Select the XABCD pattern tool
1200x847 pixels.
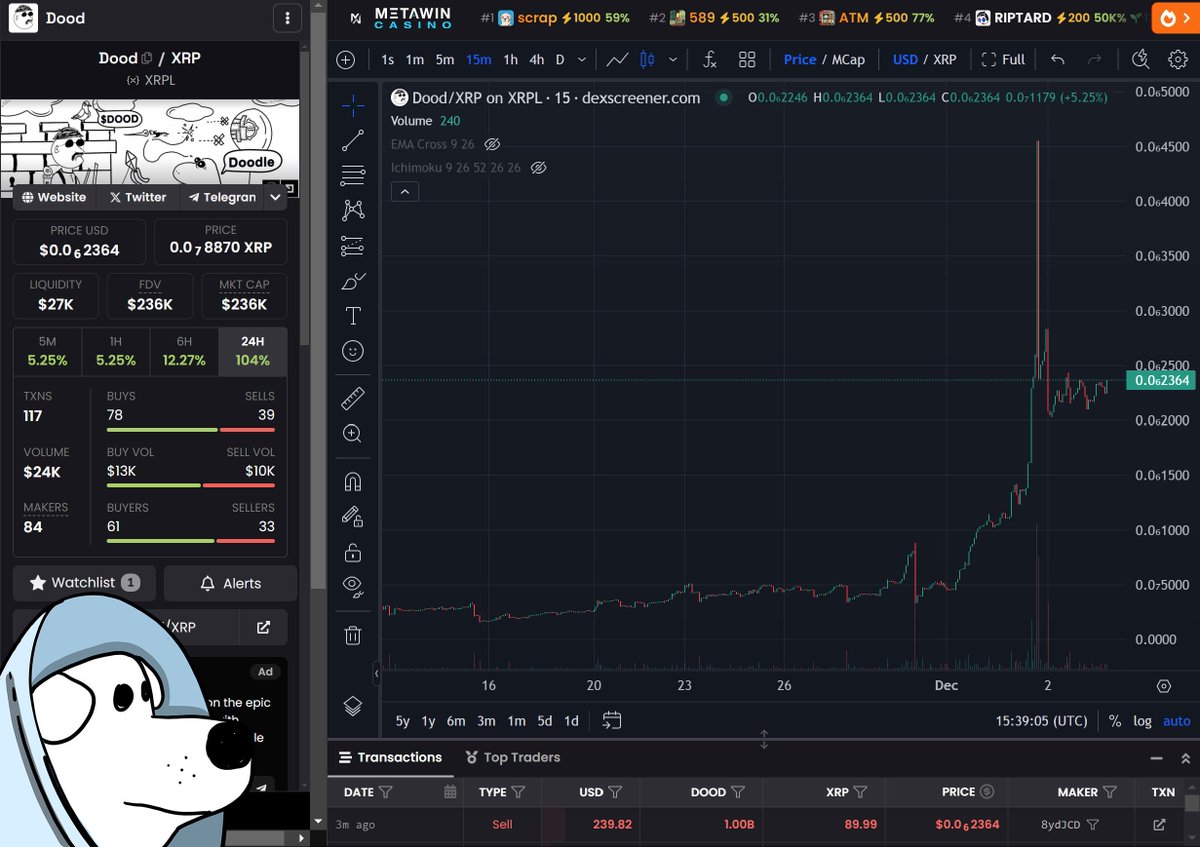[353, 210]
